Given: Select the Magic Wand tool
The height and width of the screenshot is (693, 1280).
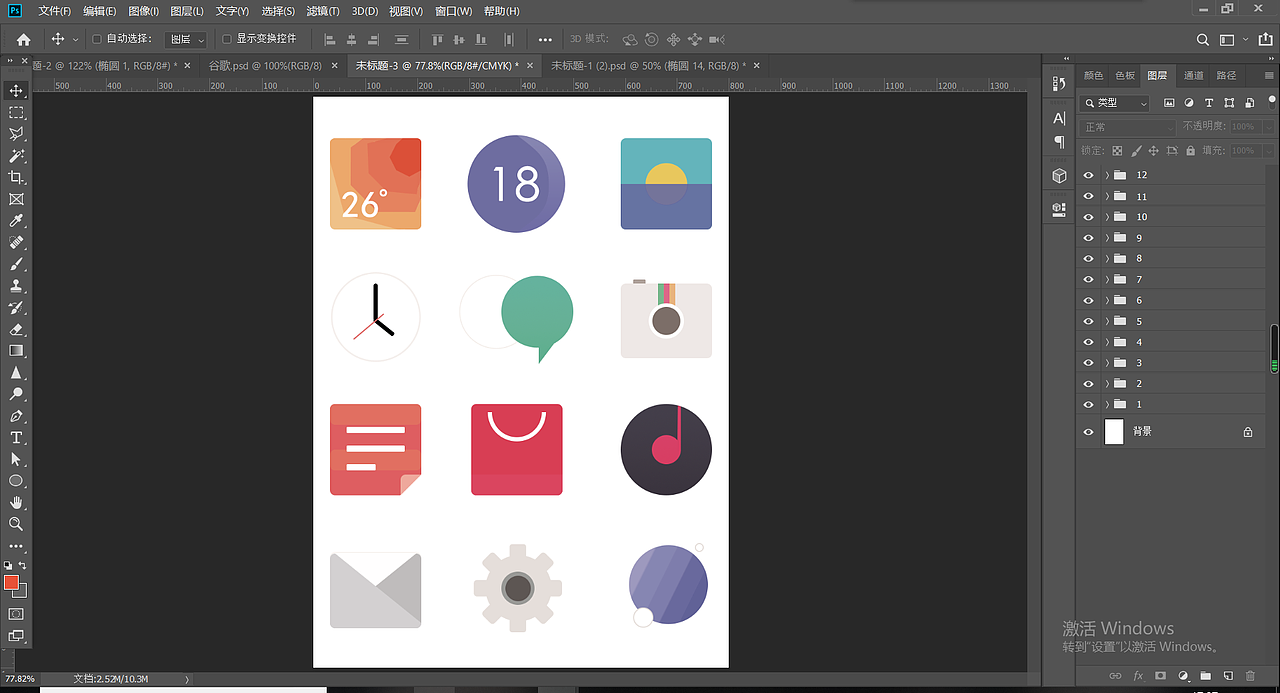Looking at the screenshot, I should coord(16,156).
